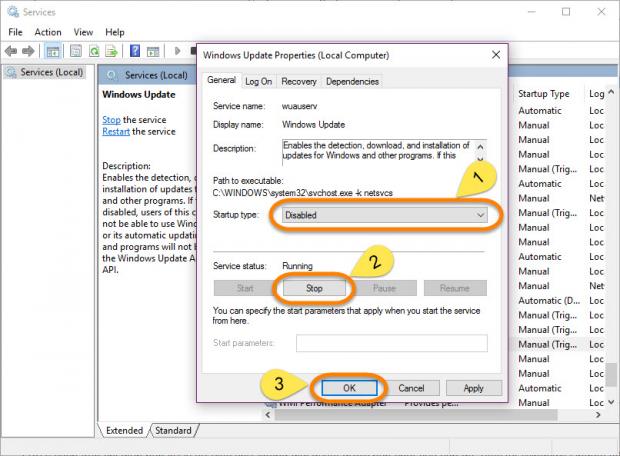
Task: Click the horizontal scrollbar left arrow
Action: (x=268, y=415)
